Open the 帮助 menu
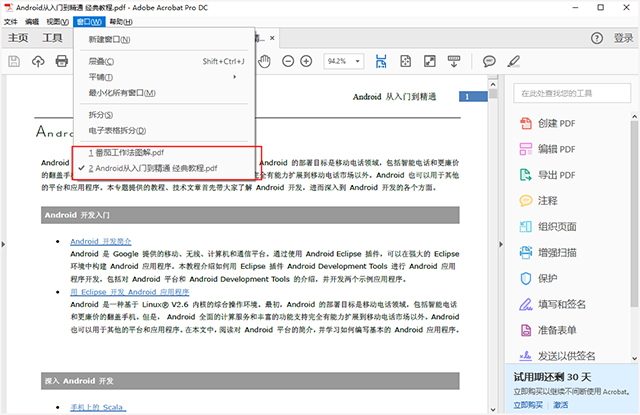640x415 pixels. pyautogui.click(x=121, y=22)
